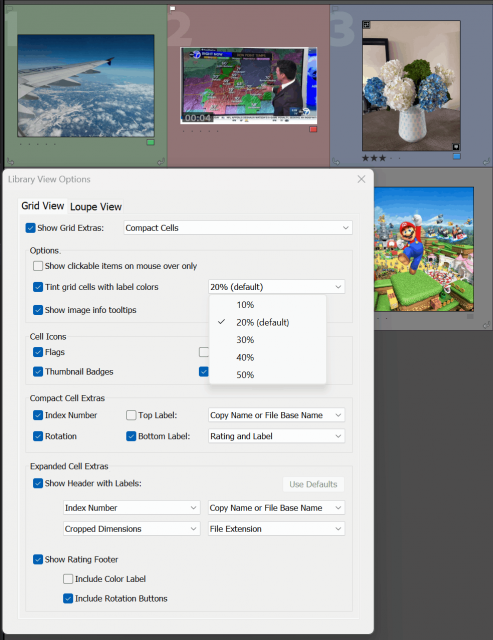Close the Library View Options dialog
The height and width of the screenshot is (640, 493).
click(x=361, y=179)
